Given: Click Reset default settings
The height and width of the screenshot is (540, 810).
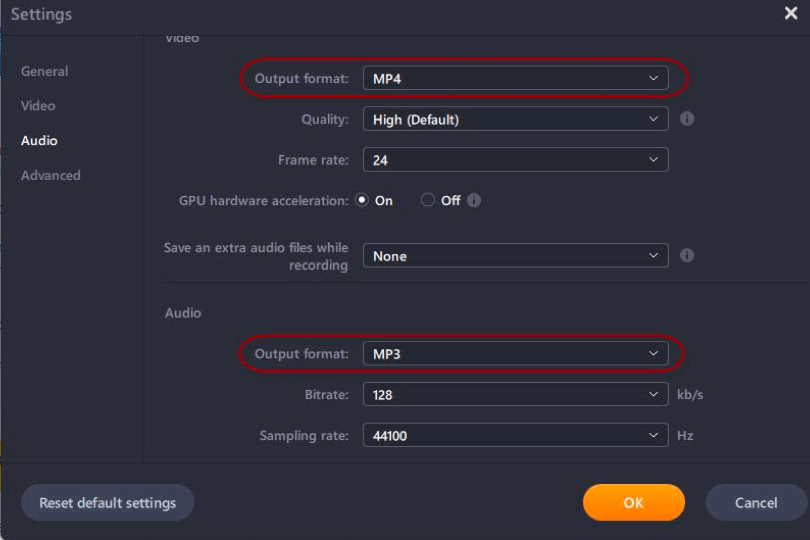Looking at the screenshot, I should pos(107,503).
